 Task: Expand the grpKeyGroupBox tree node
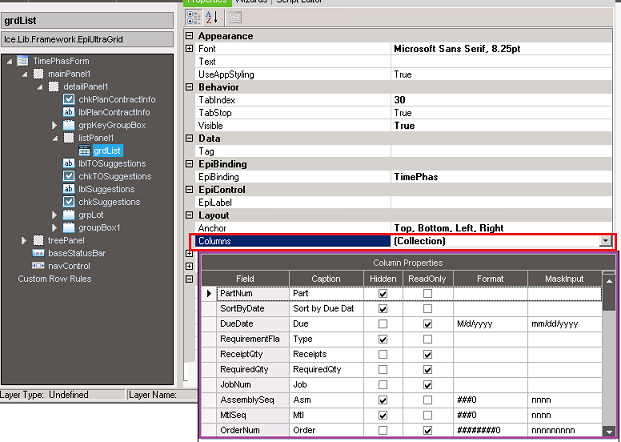pyautogui.click(x=54, y=126)
